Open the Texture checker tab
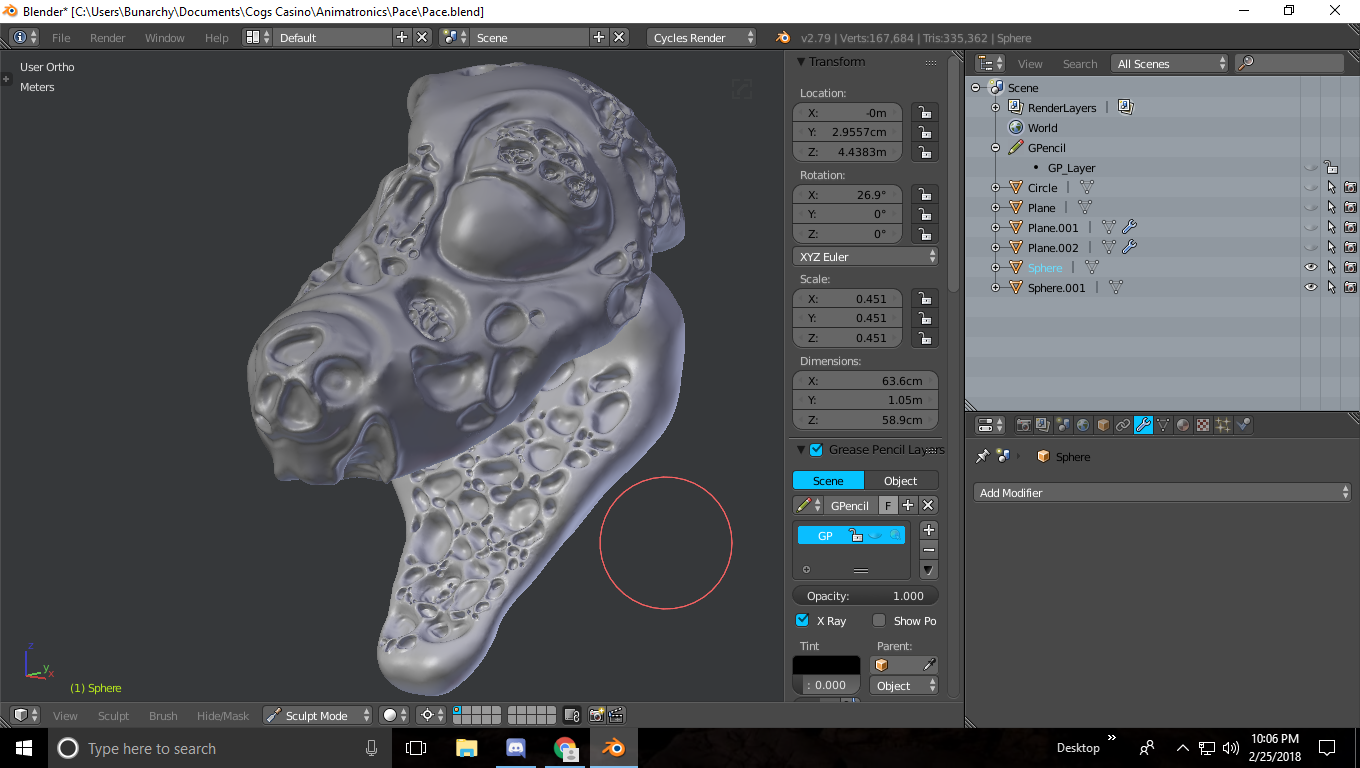Viewport: 1360px width, 768px height. [x=1203, y=425]
